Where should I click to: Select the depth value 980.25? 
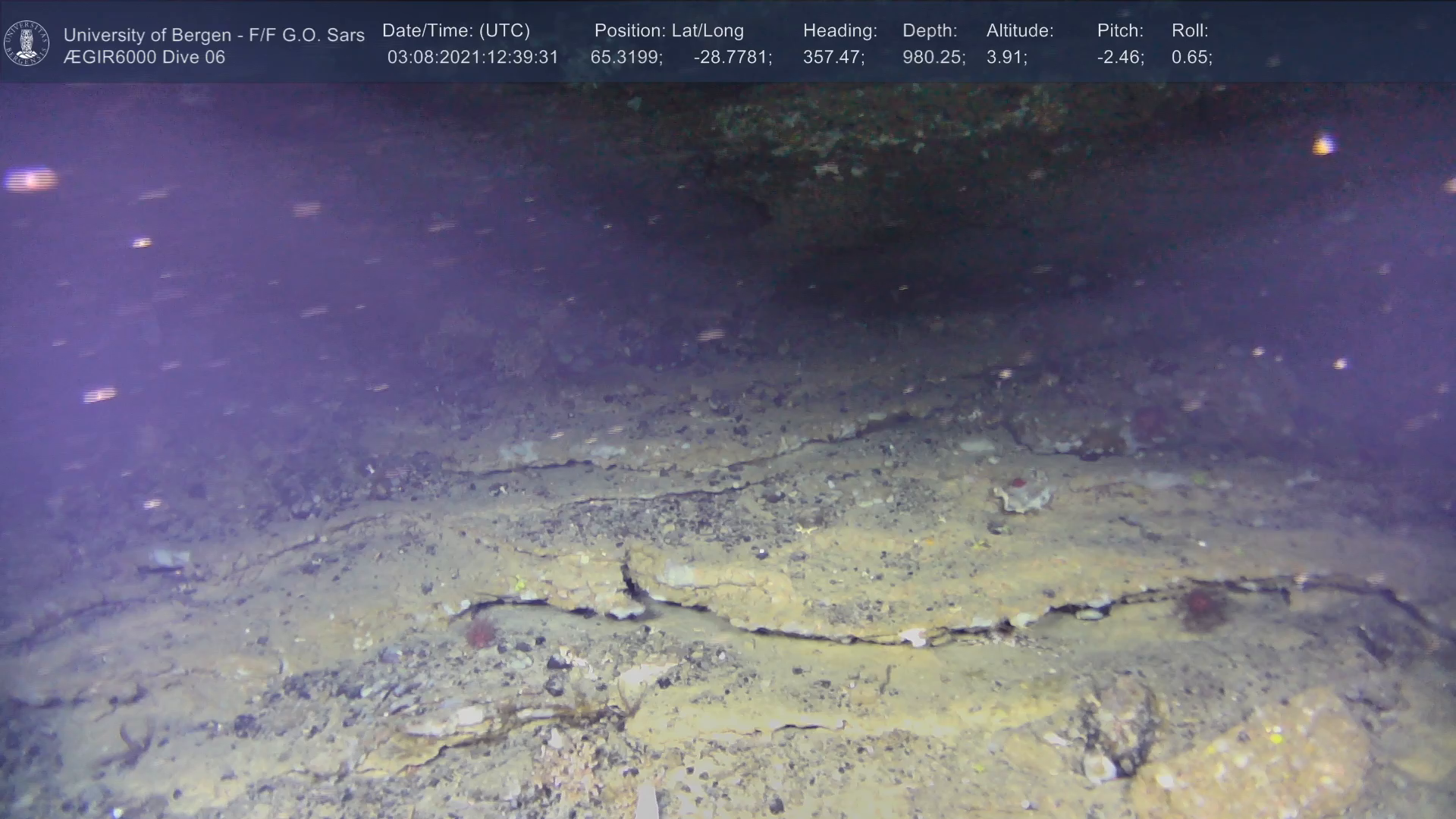933,58
